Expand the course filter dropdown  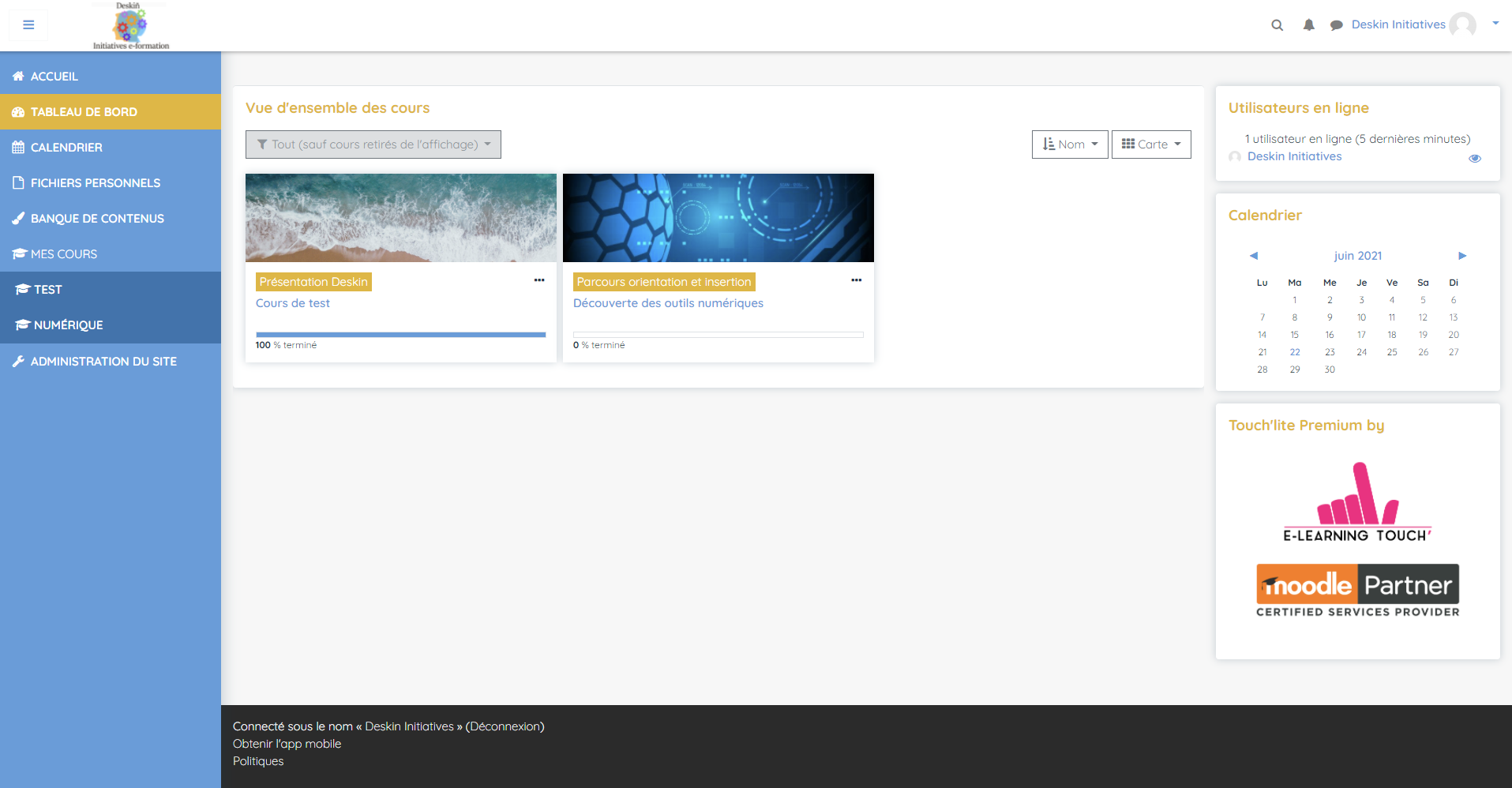pyautogui.click(x=373, y=144)
